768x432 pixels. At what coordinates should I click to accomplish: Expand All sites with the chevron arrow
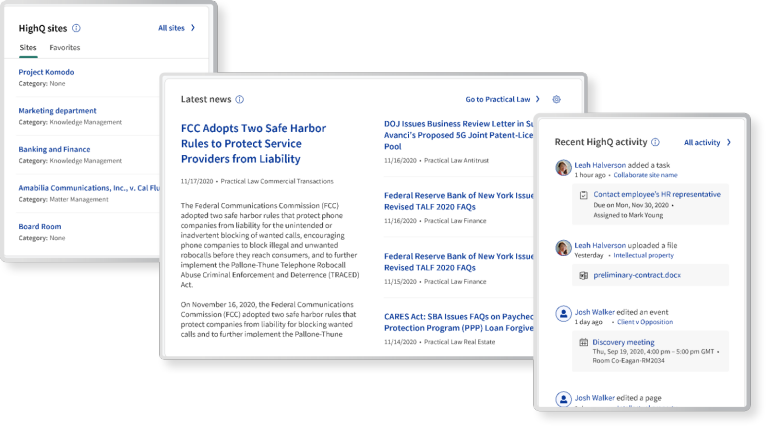[x=193, y=28]
